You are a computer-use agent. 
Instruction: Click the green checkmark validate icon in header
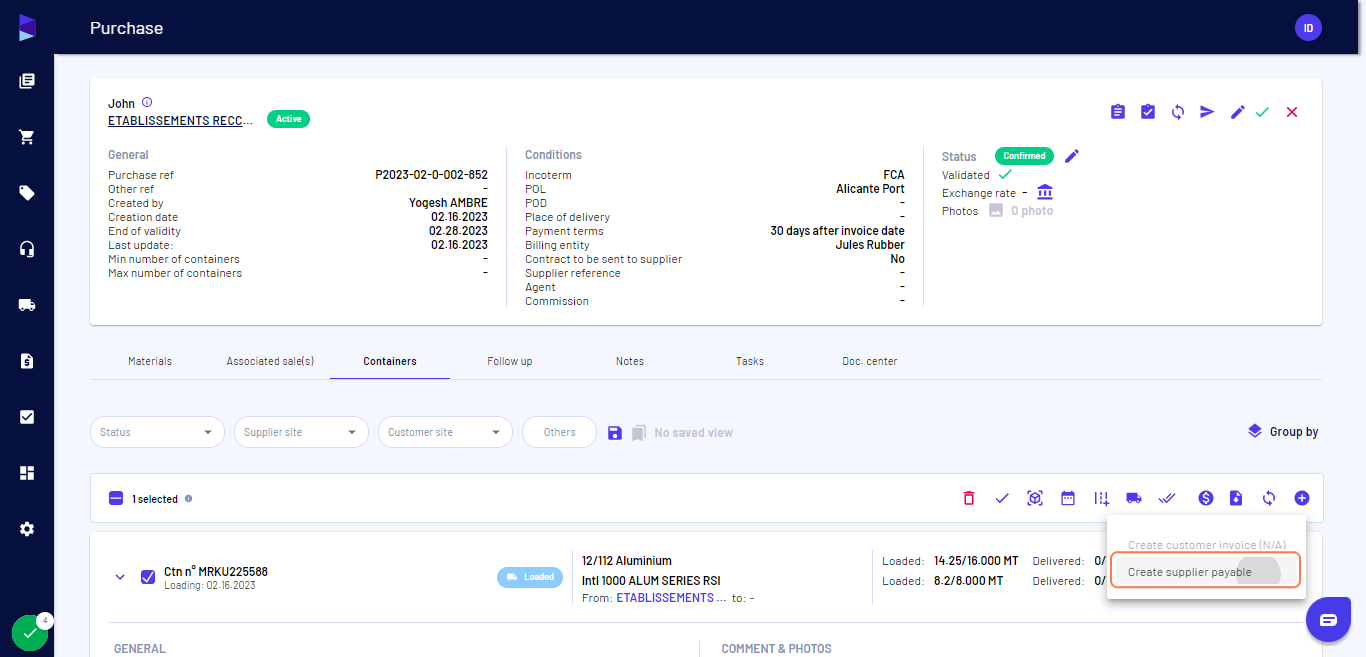(1262, 112)
